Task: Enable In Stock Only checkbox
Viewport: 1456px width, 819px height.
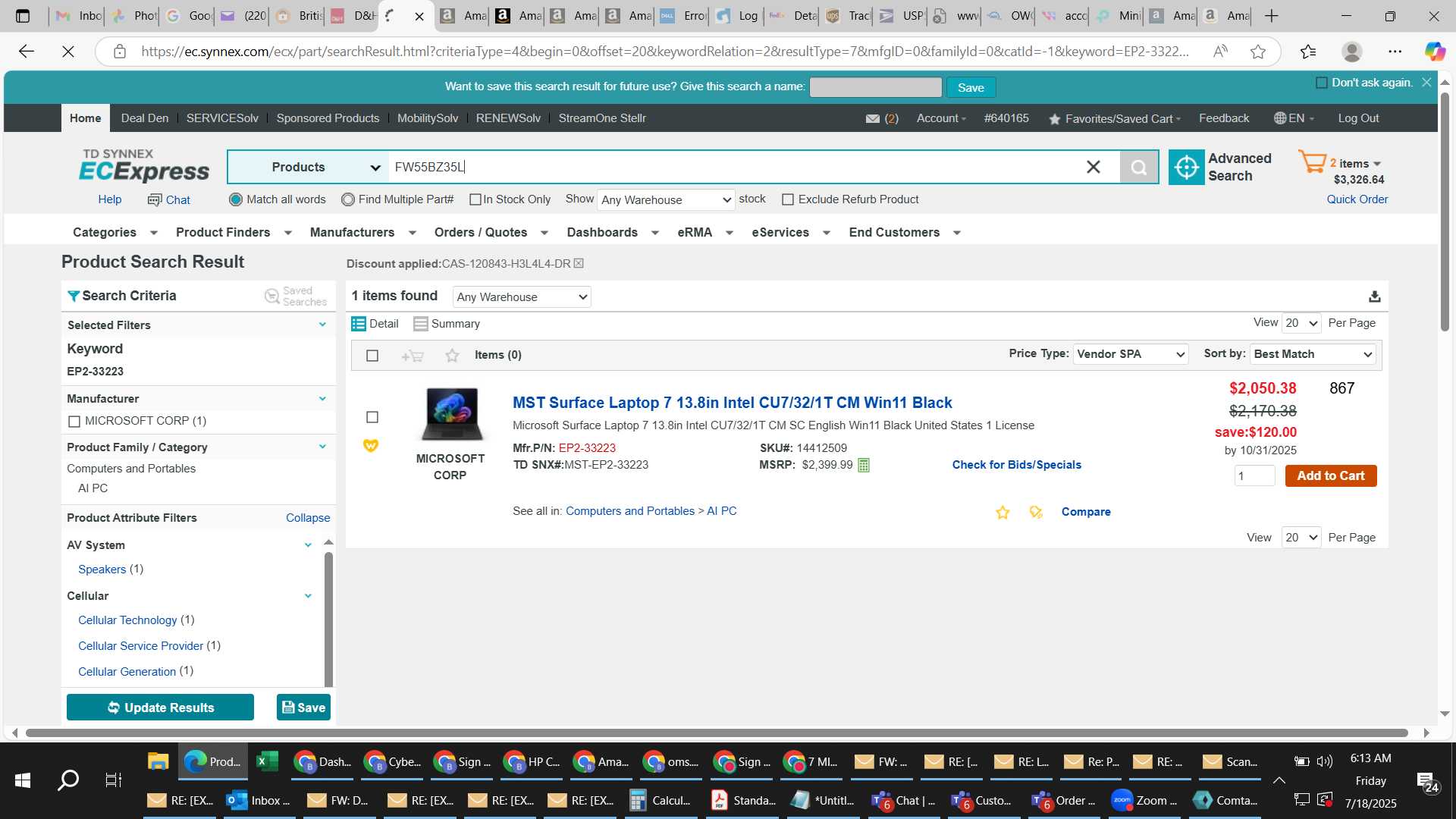Action: (475, 199)
